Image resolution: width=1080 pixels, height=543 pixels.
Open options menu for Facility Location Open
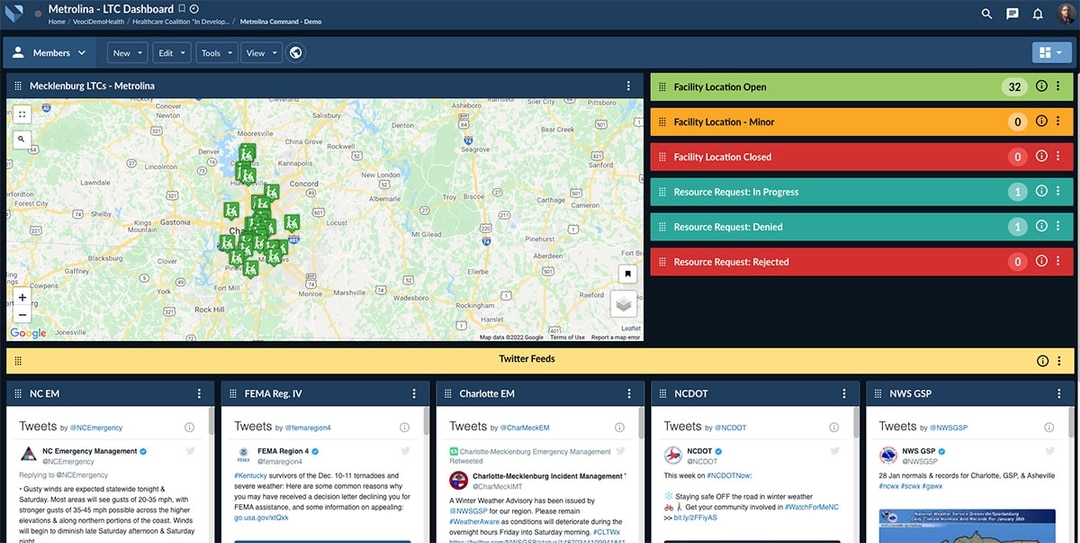pyautogui.click(x=1058, y=86)
